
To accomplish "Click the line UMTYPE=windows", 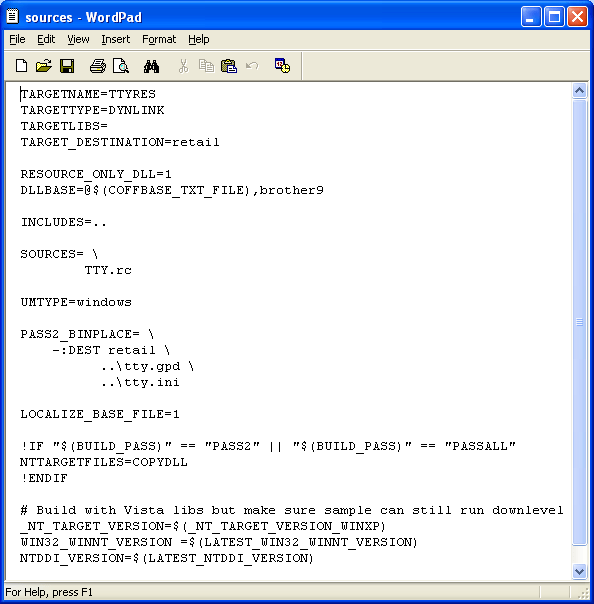I will pos(76,302).
